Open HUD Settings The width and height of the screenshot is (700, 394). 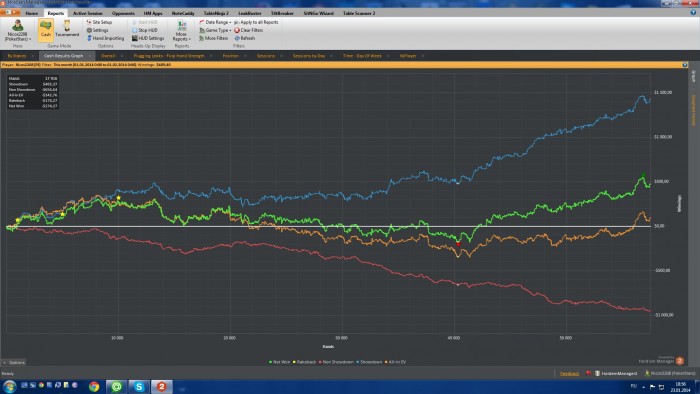click(x=148, y=38)
